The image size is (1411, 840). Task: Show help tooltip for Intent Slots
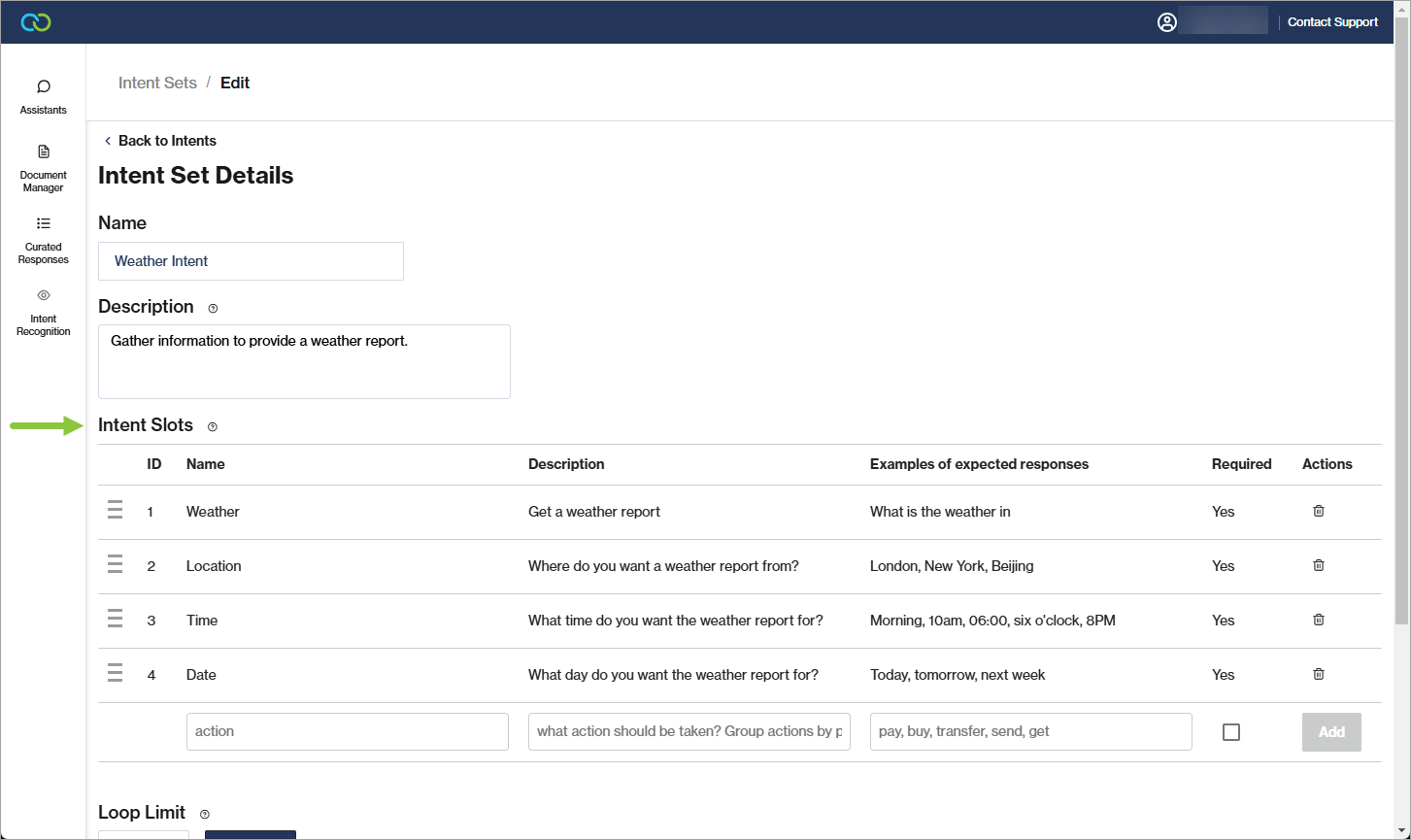213,426
